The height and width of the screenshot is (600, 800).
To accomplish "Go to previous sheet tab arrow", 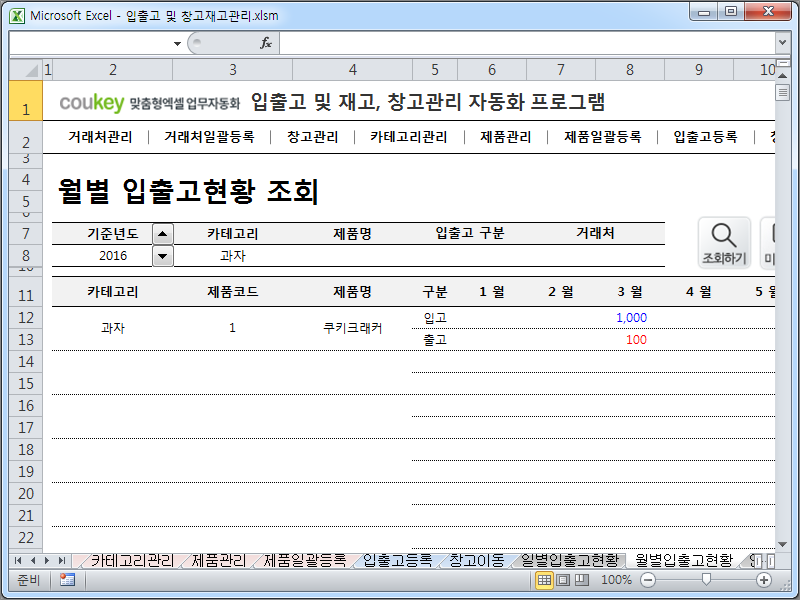I will pyautogui.click(x=33, y=561).
